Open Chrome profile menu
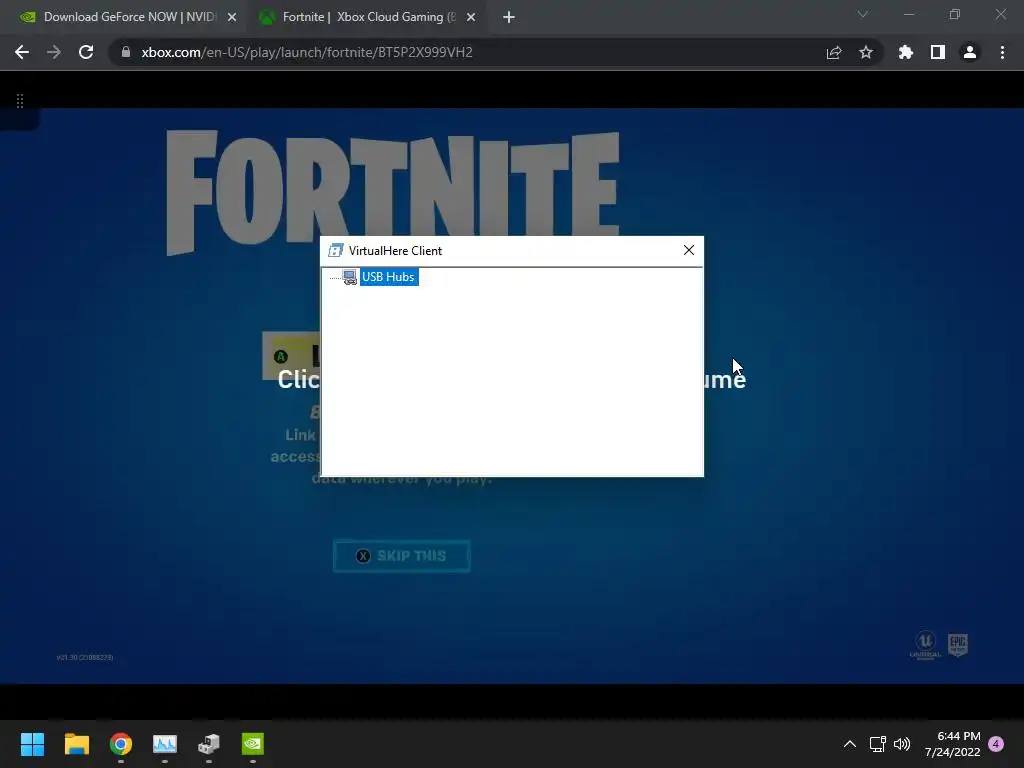 coord(970,52)
